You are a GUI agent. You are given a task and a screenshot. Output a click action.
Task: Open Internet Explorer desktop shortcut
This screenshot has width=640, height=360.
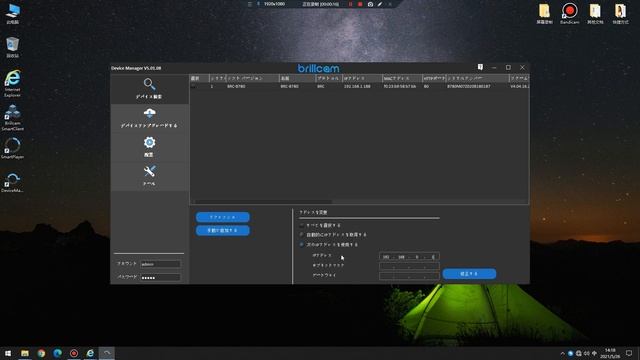click(x=13, y=84)
